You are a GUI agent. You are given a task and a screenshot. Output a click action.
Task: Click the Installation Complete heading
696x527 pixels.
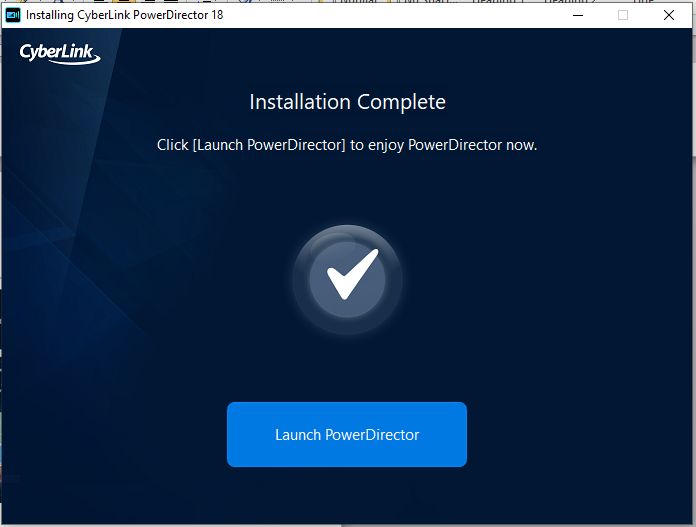pyautogui.click(x=347, y=102)
